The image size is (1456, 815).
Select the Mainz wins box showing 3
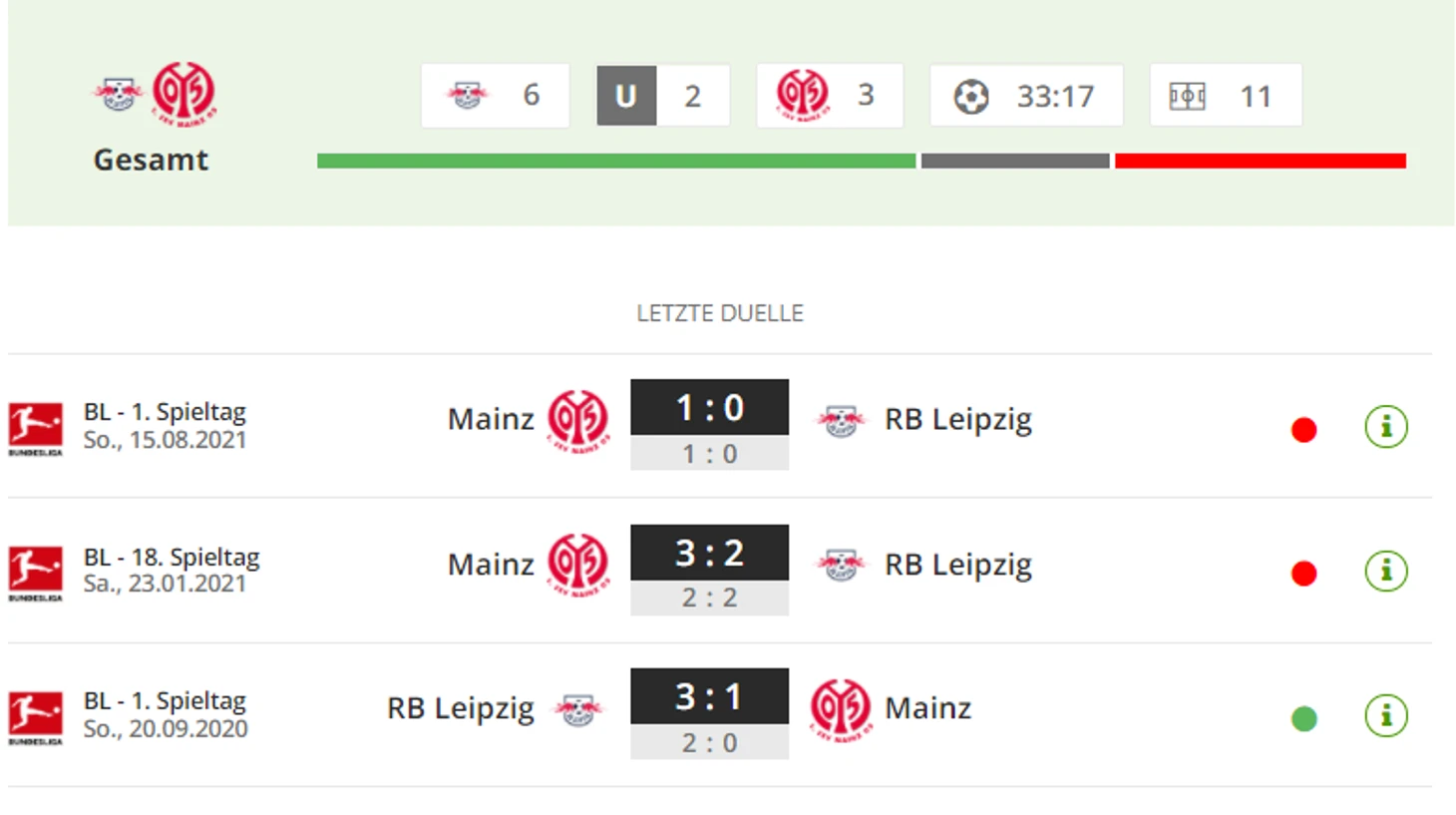830,96
